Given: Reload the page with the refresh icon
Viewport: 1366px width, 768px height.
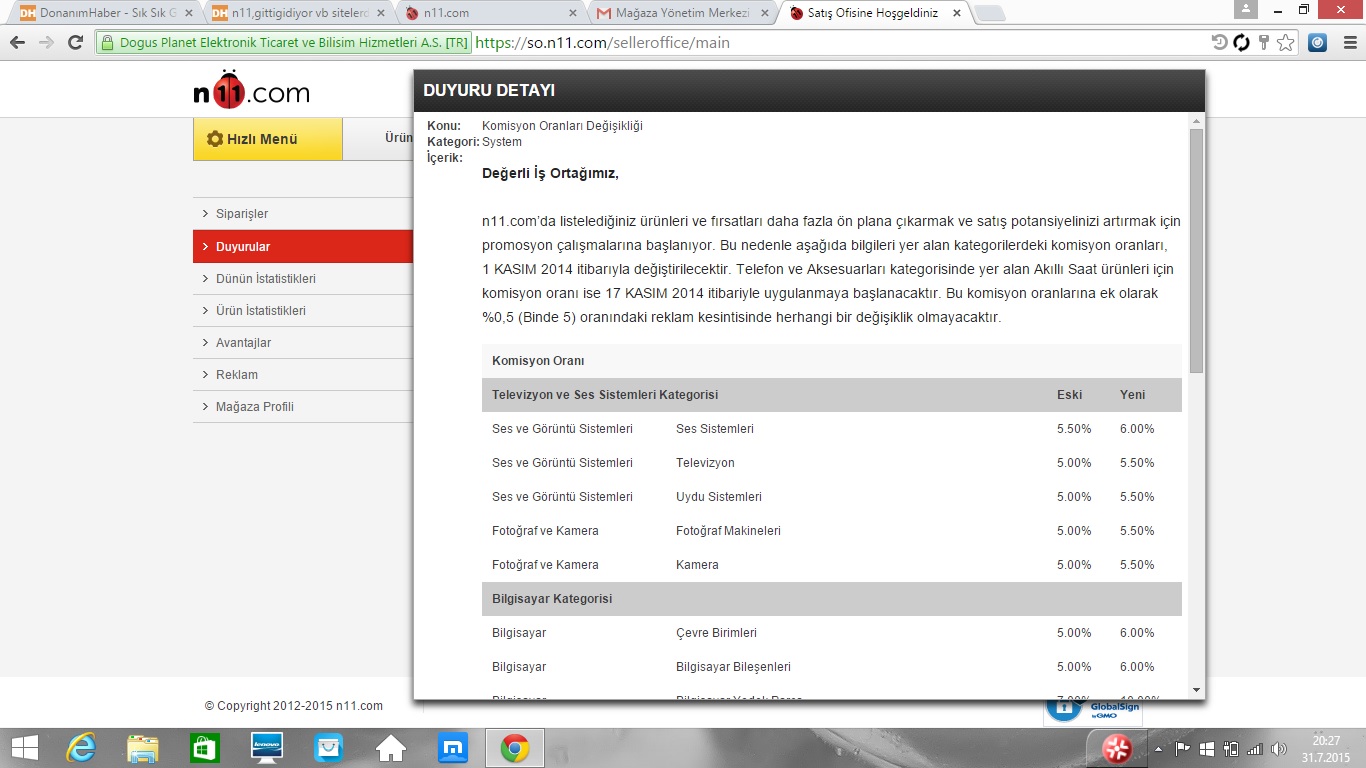Looking at the screenshot, I should tap(75, 43).
